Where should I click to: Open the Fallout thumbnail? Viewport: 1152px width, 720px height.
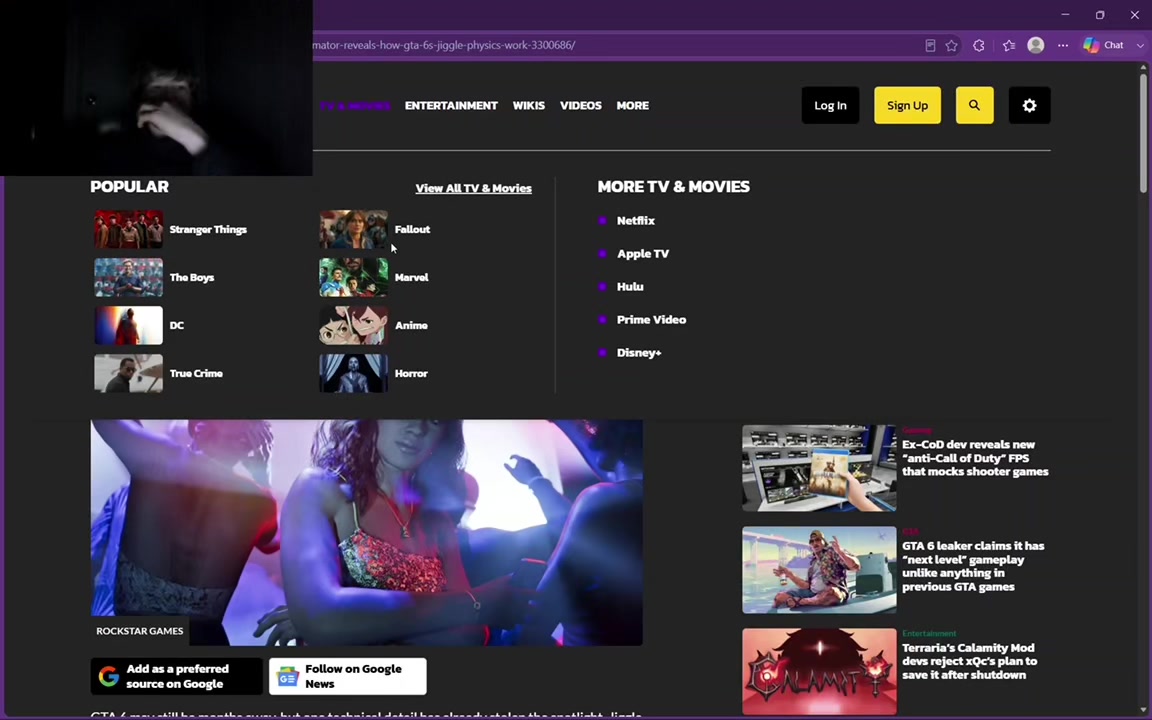point(353,229)
